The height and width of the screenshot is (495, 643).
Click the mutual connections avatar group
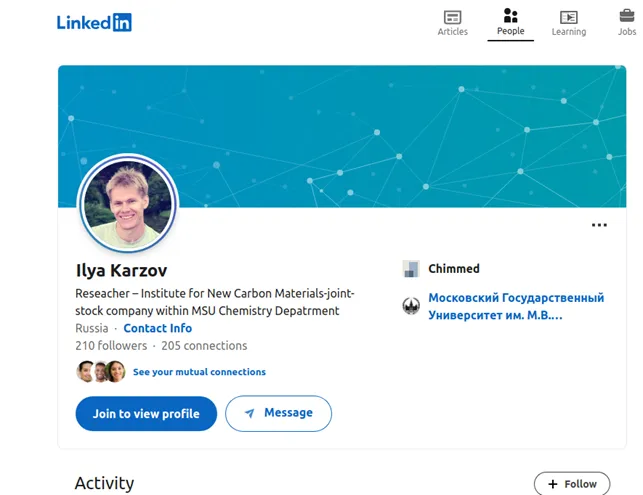coord(101,372)
